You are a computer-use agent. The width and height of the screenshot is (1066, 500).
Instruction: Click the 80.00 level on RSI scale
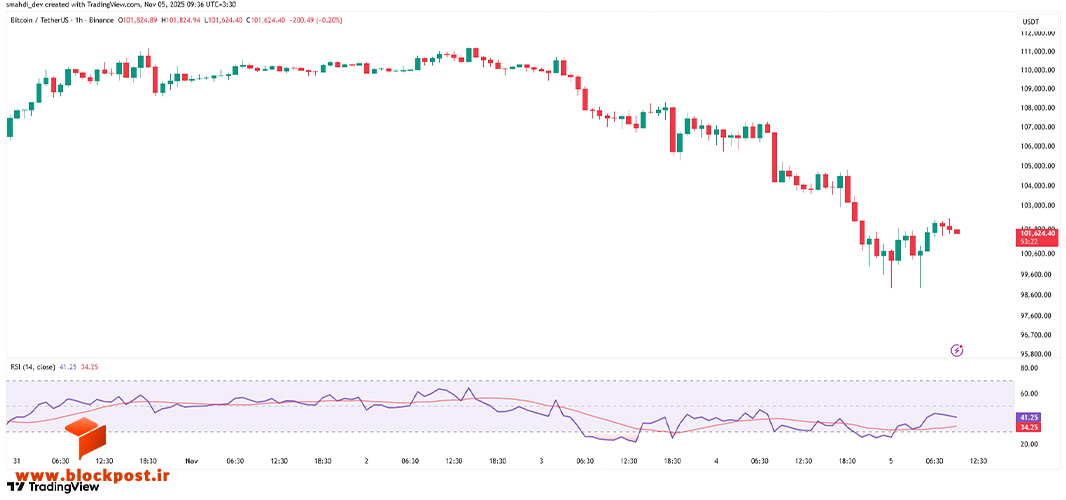click(1029, 368)
